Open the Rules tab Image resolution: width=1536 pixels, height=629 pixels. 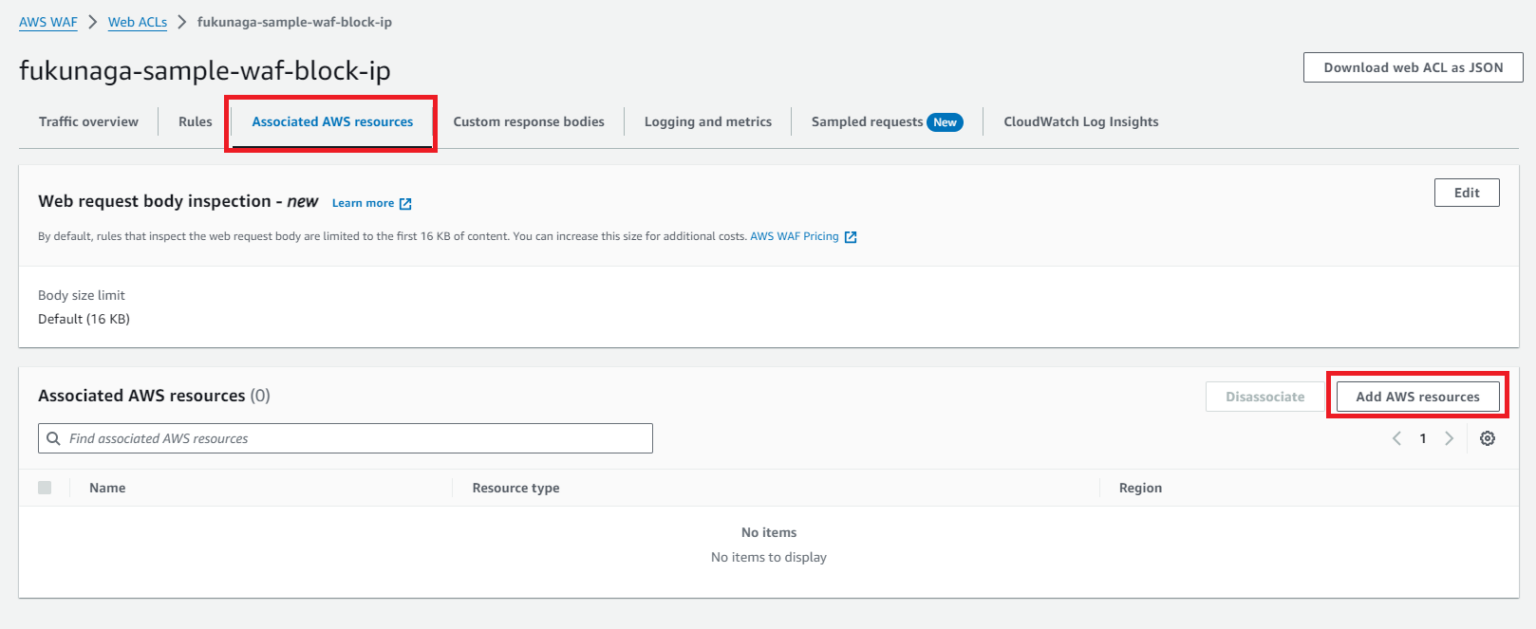click(194, 121)
